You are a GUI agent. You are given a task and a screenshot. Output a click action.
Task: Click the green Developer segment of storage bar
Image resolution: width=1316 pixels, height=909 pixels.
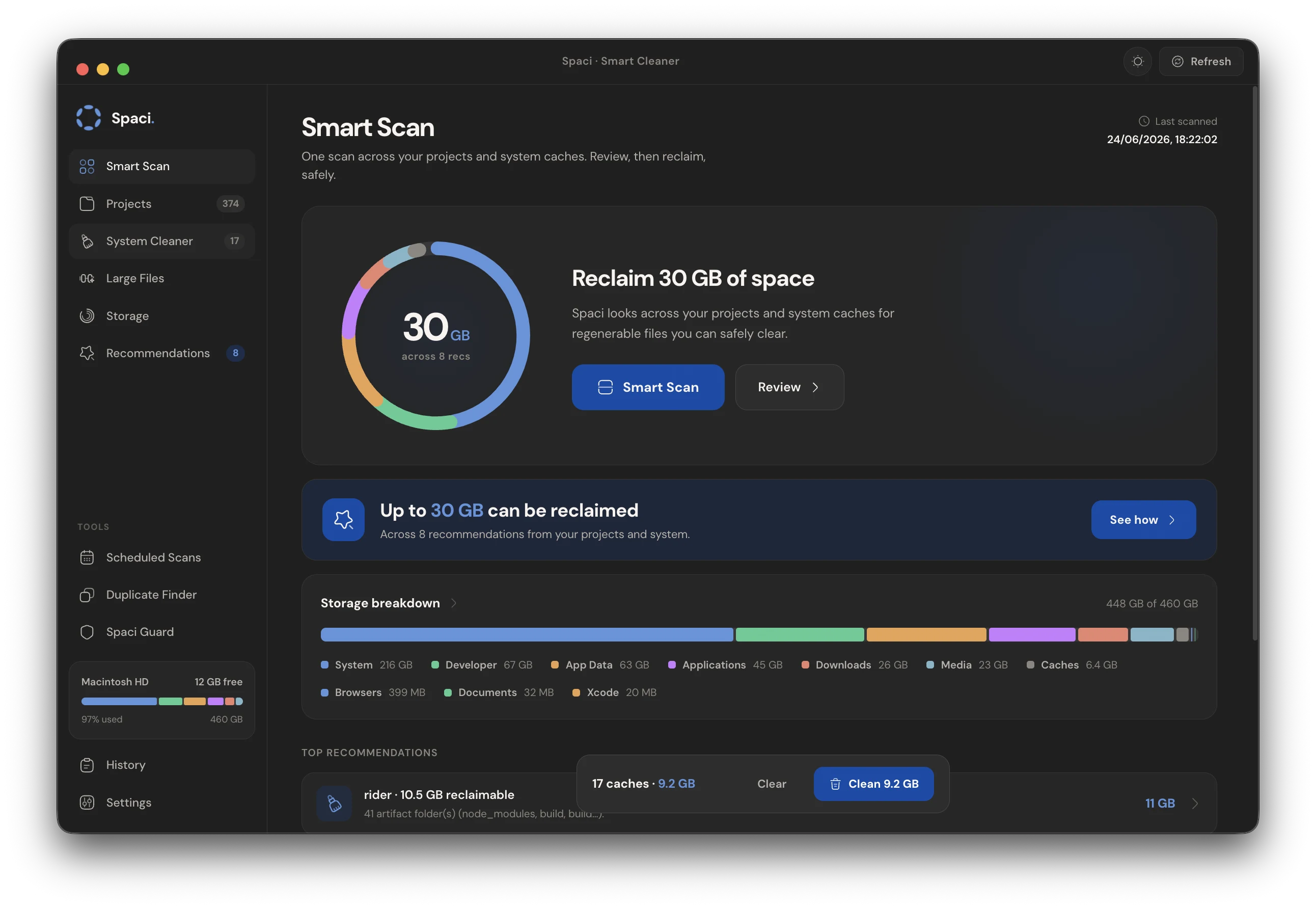[800, 635]
